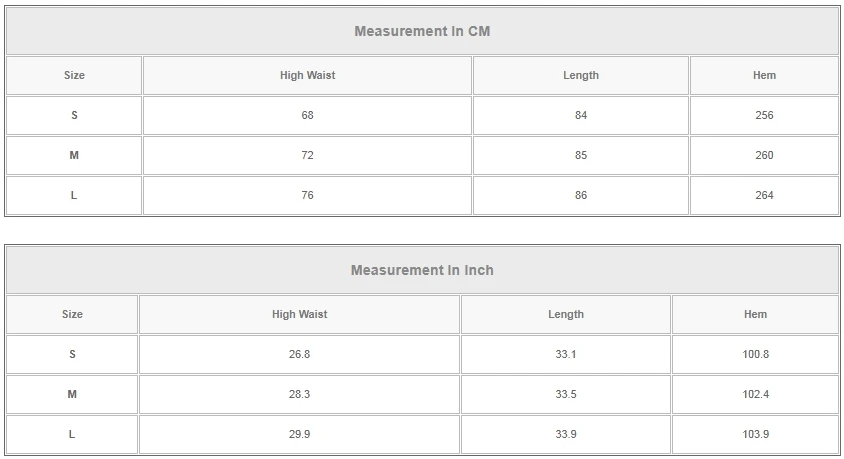This screenshot has width=844, height=459.
Task: Select size M row in CM table
Action: coord(74,155)
